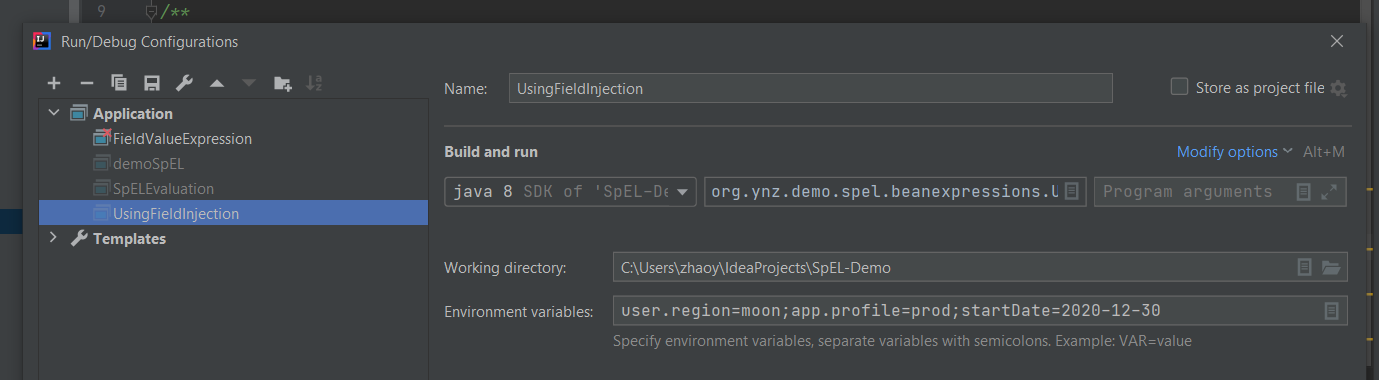This screenshot has width=1379, height=380.
Task: Browse working directory with folder icon
Action: coord(1330,268)
